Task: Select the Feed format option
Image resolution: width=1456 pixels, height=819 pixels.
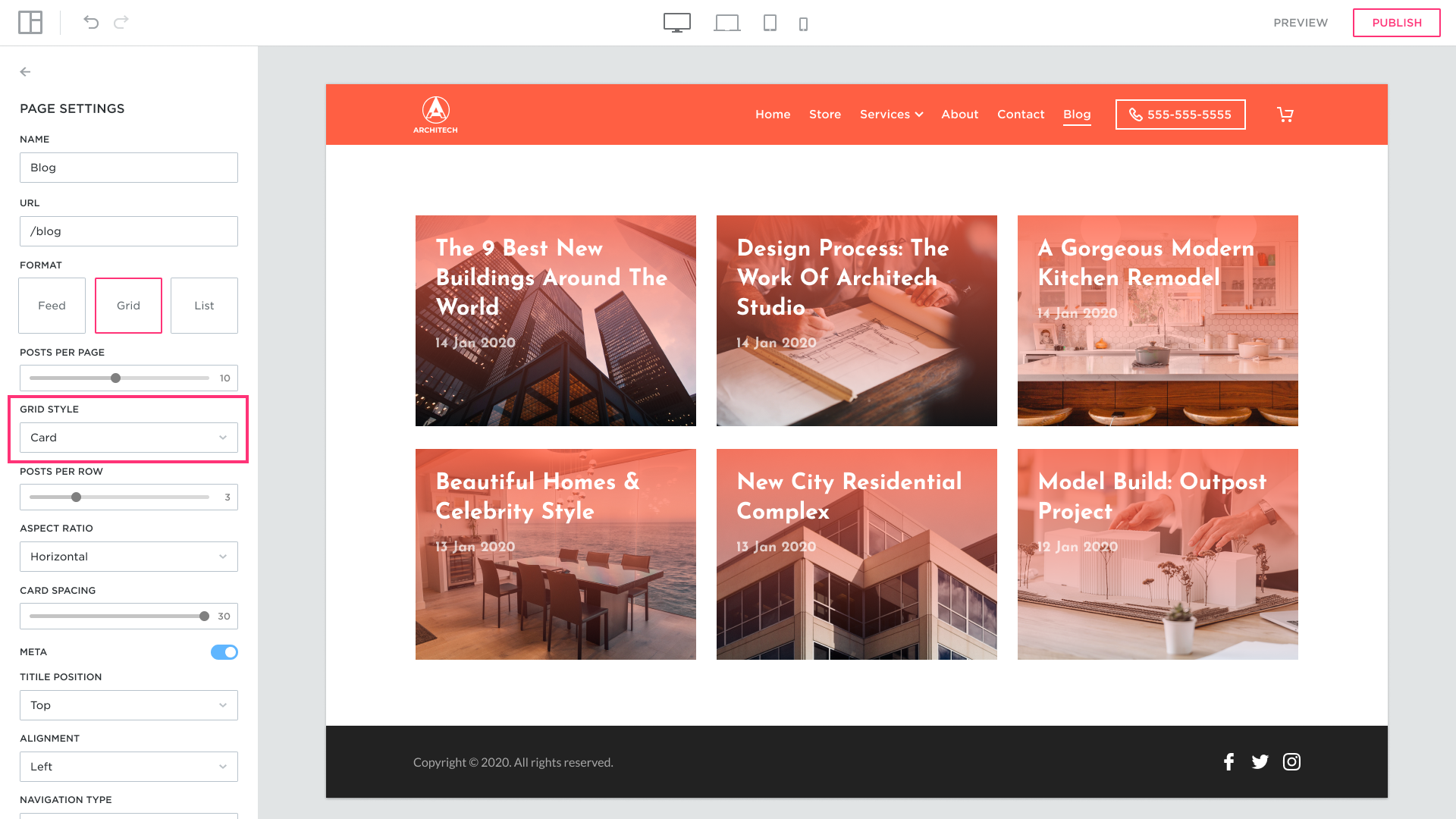Action: tap(52, 306)
